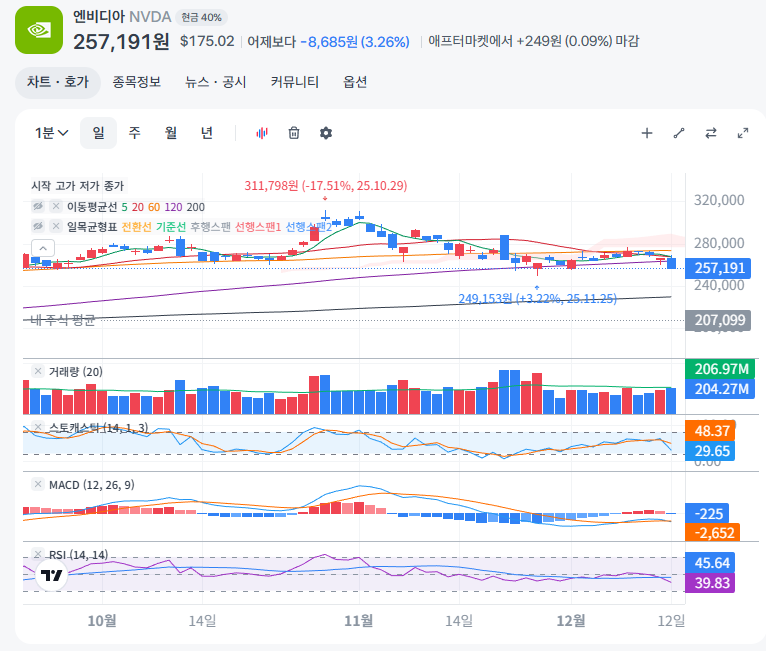This screenshot has width=766, height=651.
Task: Collapse the indicator legend chevron
Action: click(43, 248)
